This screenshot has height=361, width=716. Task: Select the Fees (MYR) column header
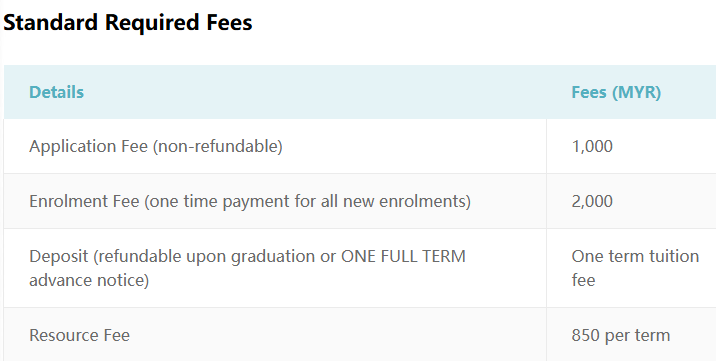[616, 92]
